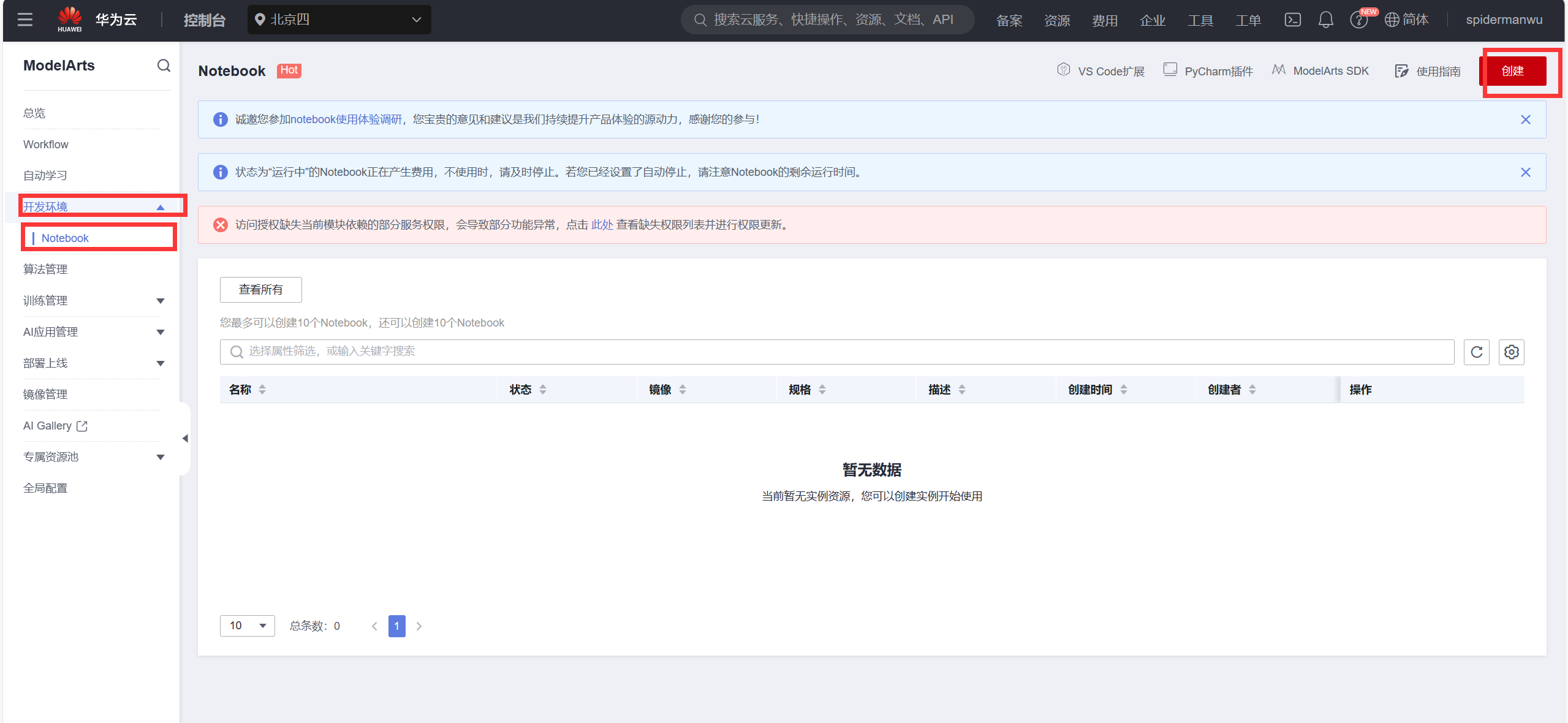
Task: Click the Notebook filter search field
Action: tap(837, 352)
